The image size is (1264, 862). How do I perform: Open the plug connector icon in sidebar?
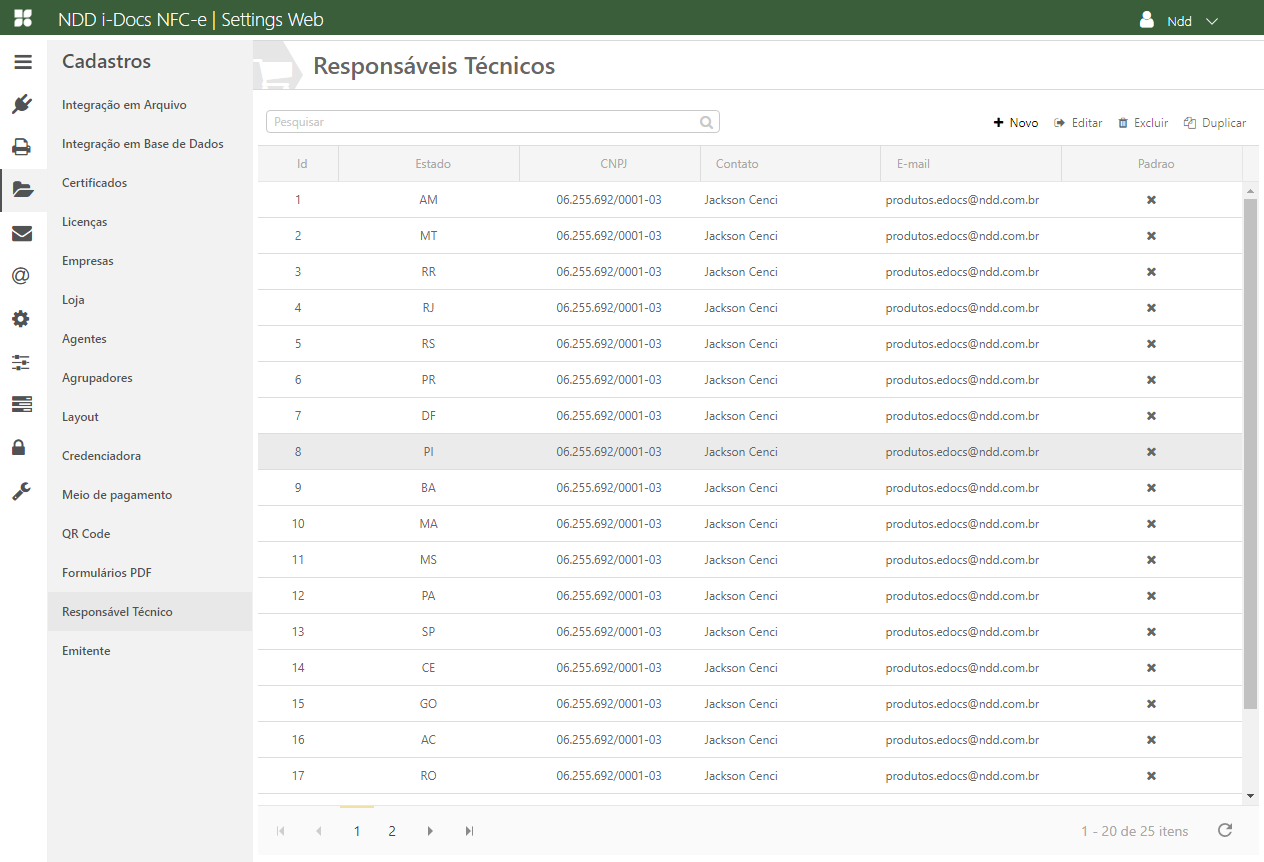click(x=22, y=104)
